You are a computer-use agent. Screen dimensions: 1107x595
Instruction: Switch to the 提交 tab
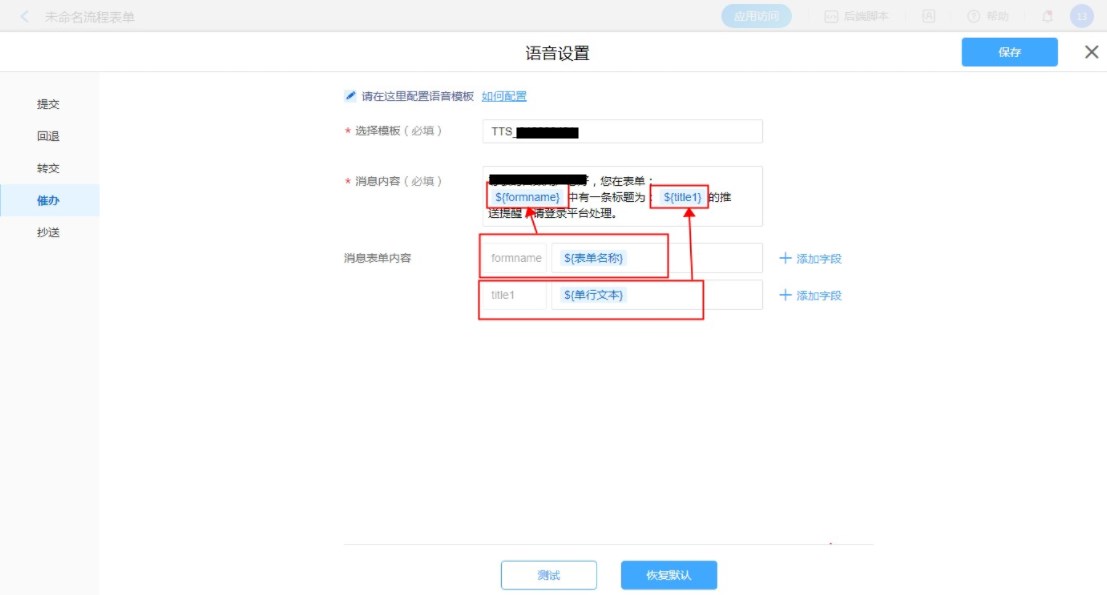pyautogui.click(x=48, y=104)
